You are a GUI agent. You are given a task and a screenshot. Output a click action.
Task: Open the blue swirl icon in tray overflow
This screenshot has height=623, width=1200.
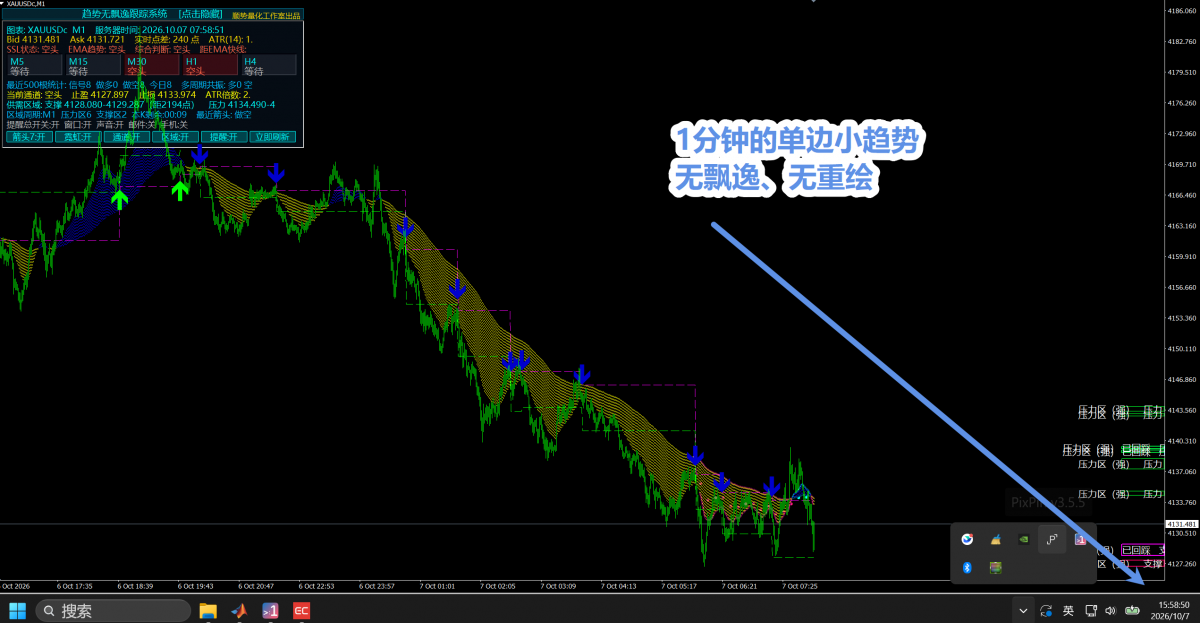(967, 539)
